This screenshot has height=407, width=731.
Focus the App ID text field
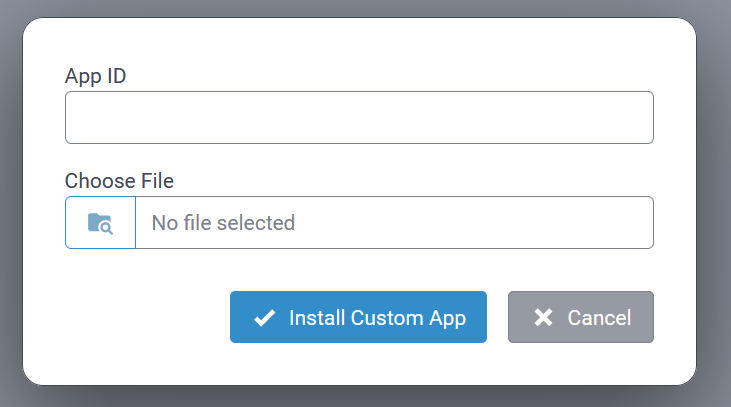point(359,118)
